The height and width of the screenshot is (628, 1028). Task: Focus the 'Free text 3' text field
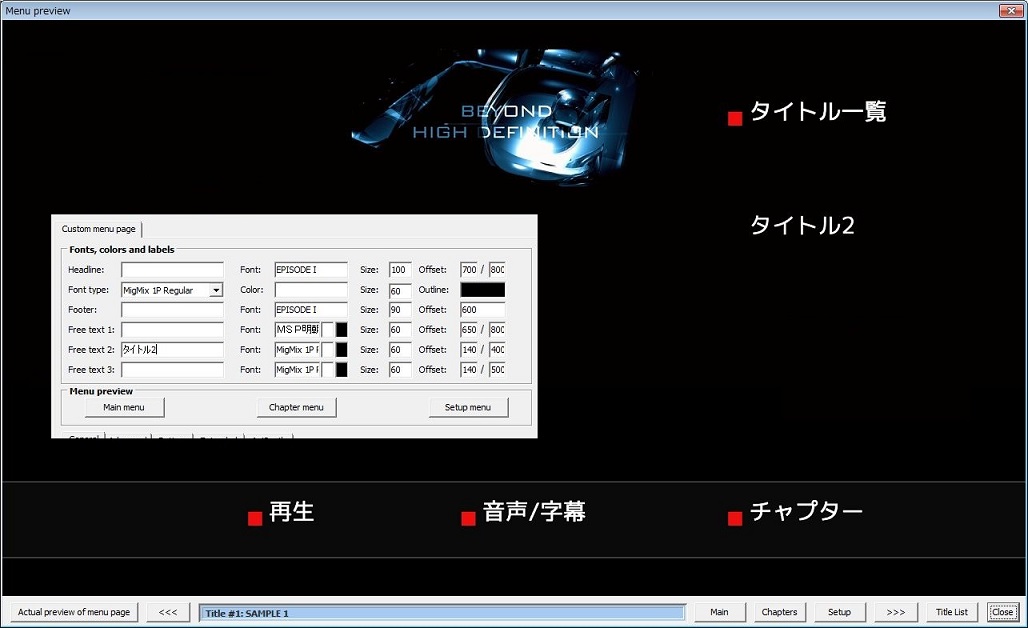coord(172,370)
